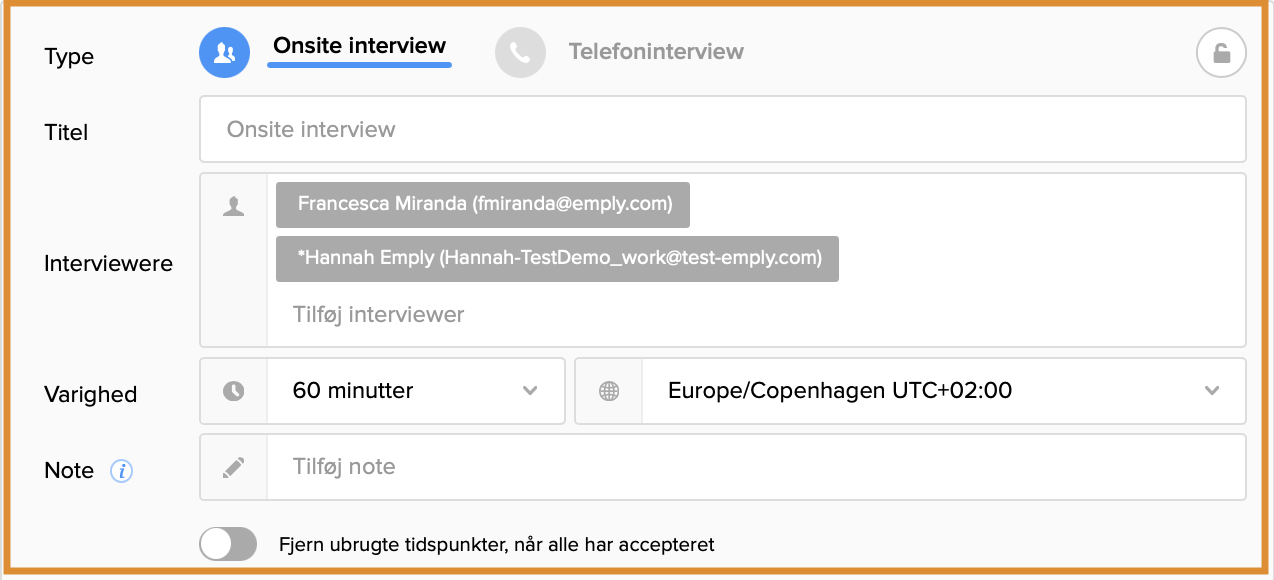Click the padlock icon in top-right corner
Image resolution: width=1274 pixels, height=580 pixels.
pos(1221,54)
